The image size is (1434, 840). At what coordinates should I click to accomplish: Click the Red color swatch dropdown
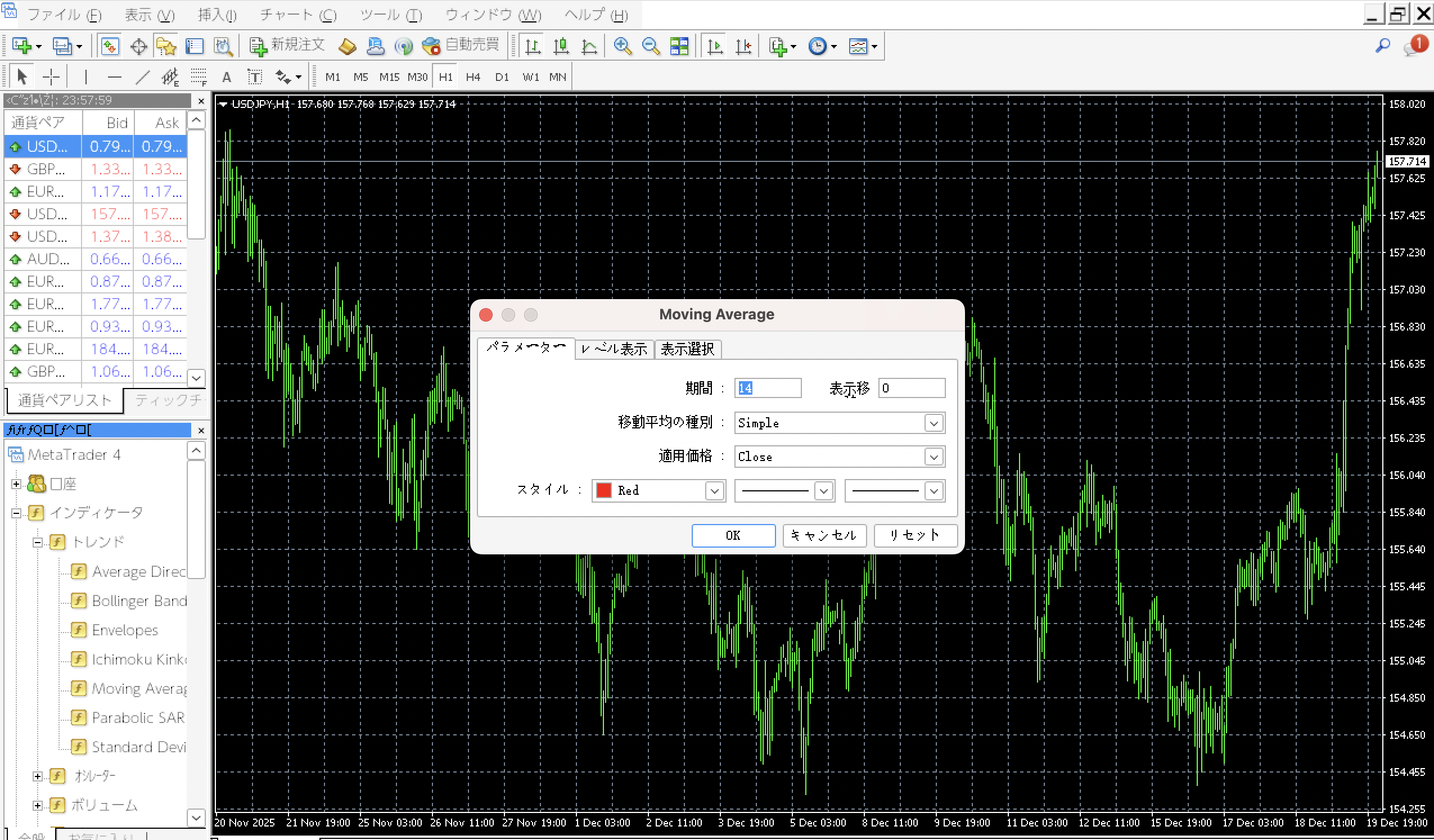(x=659, y=490)
